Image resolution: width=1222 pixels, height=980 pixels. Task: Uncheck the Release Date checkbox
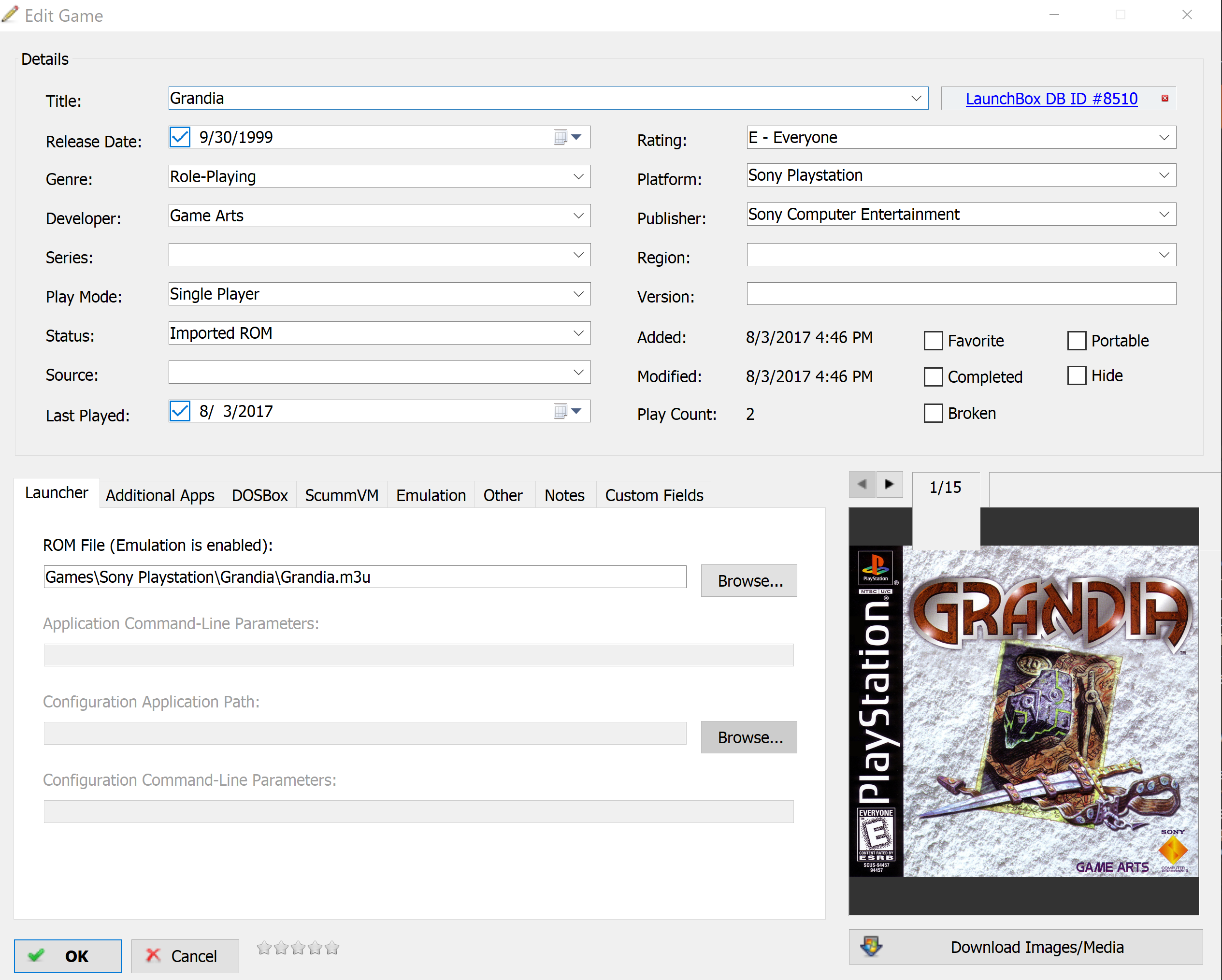pos(180,137)
